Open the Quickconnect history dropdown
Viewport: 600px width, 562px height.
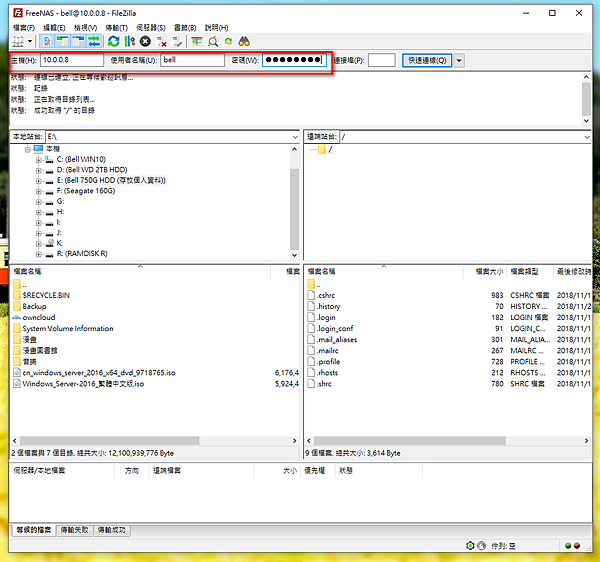pyautogui.click(x=459, y=60)
